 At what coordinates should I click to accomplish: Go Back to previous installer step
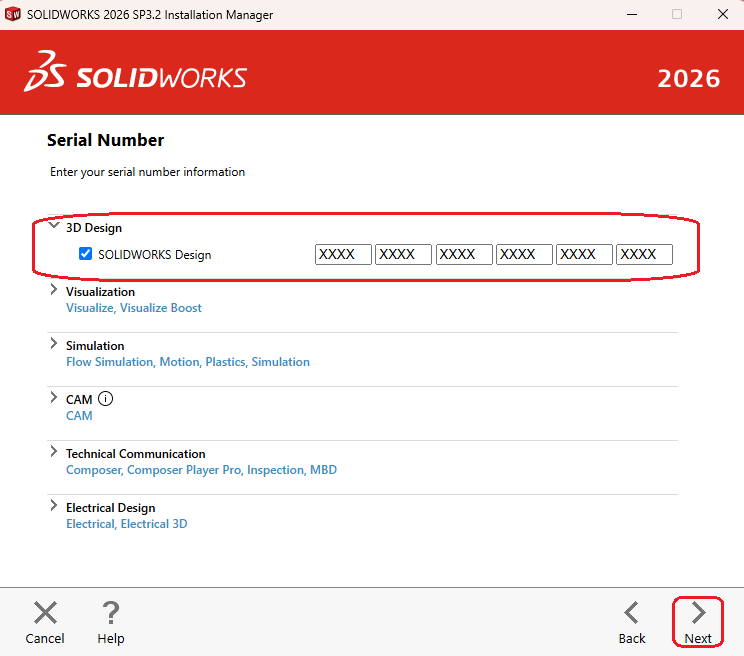click(632, 622)
